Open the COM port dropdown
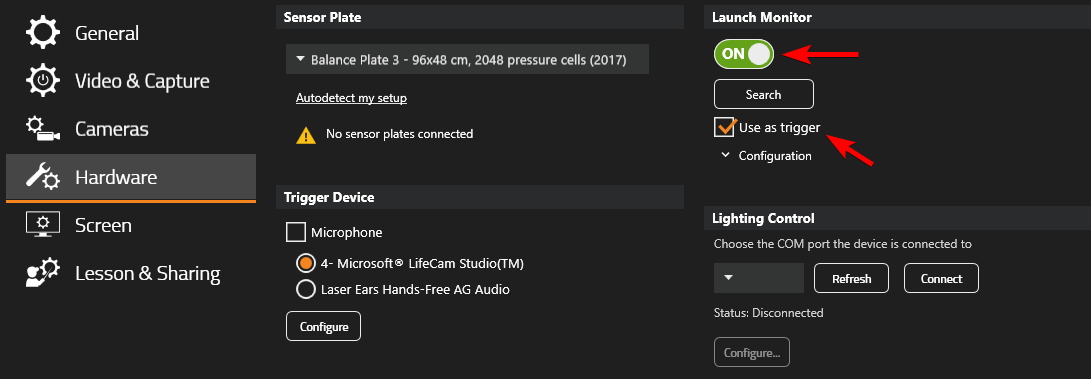The width and height of the screenshot is (1091, 379). [758, 278]
